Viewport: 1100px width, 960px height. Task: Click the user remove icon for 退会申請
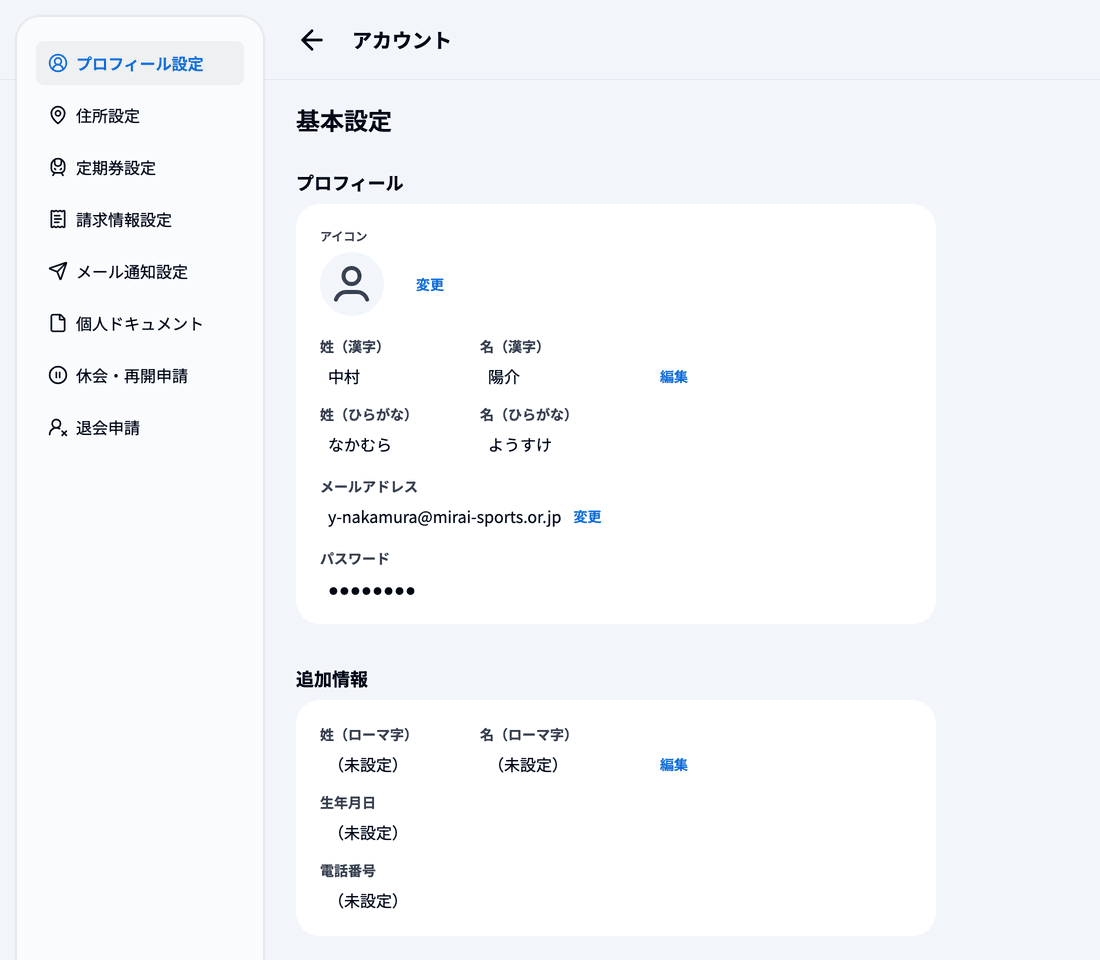click(x=58, y=427)
